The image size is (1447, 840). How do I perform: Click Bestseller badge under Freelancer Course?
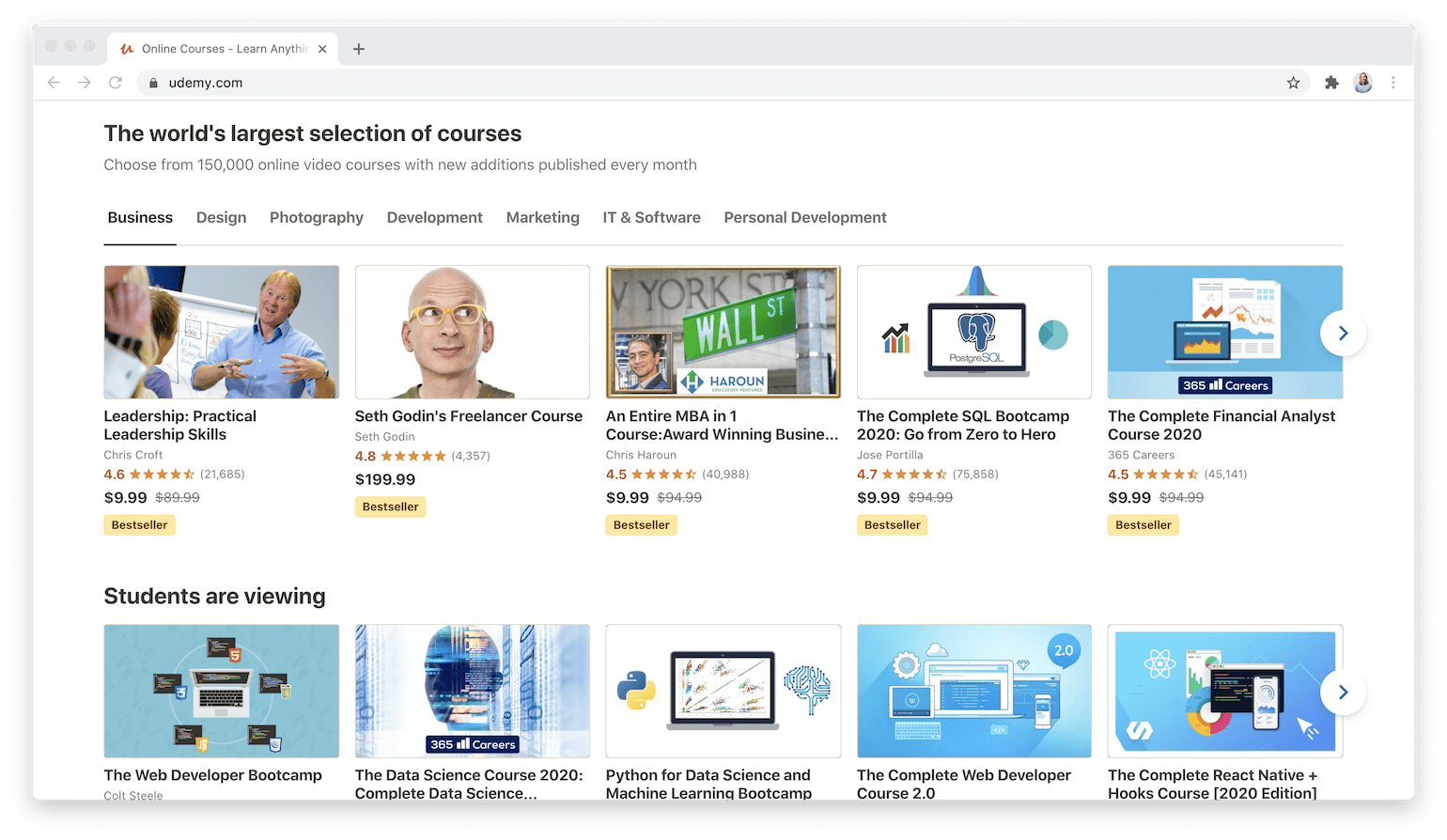click(x=391, y=506)
